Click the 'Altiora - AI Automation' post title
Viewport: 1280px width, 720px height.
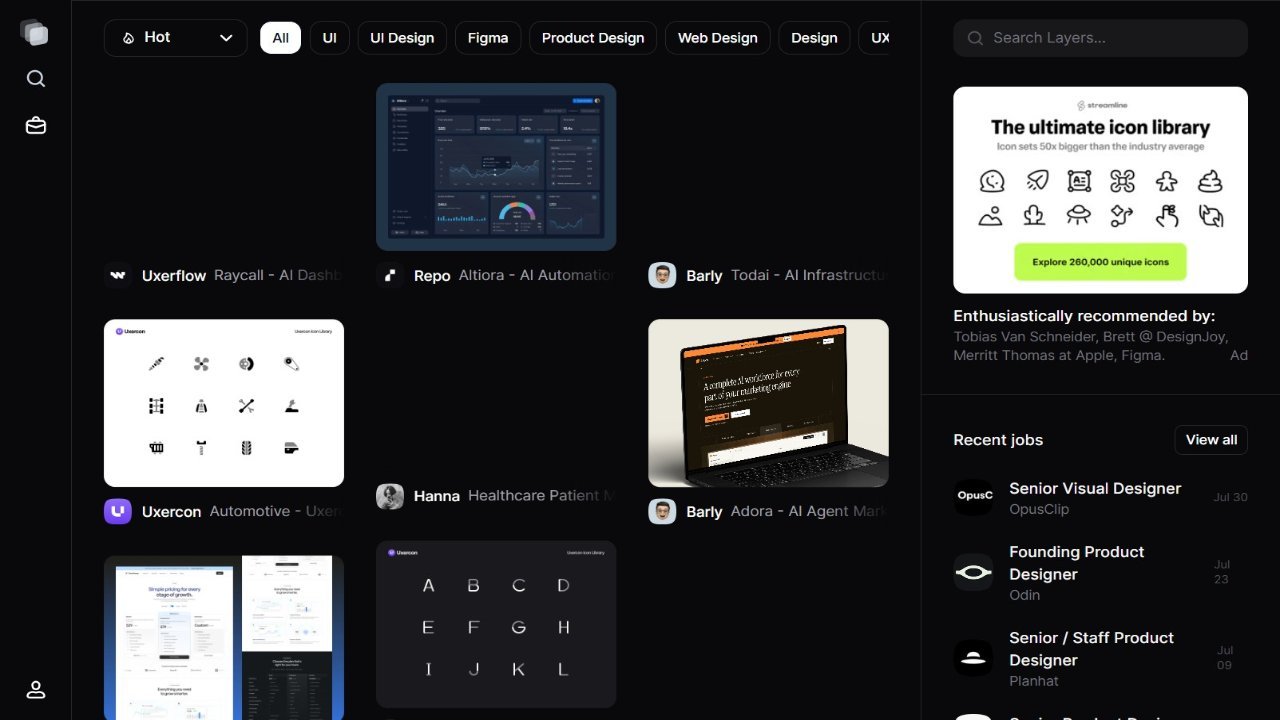coord(537,276)
